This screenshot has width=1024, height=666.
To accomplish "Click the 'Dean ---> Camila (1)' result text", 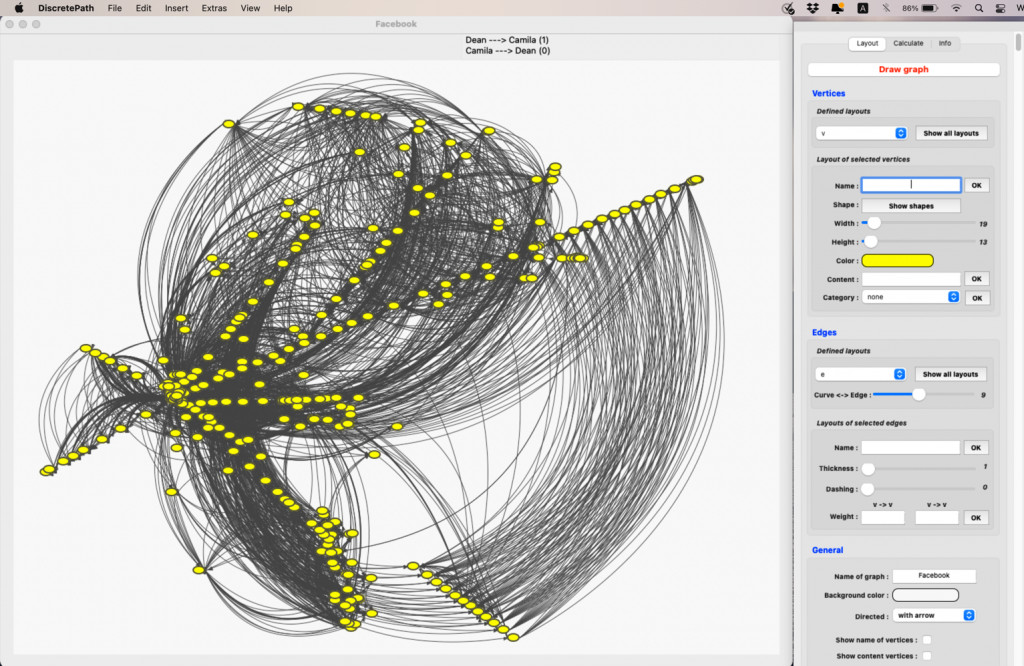I will (x=507, y=40).
